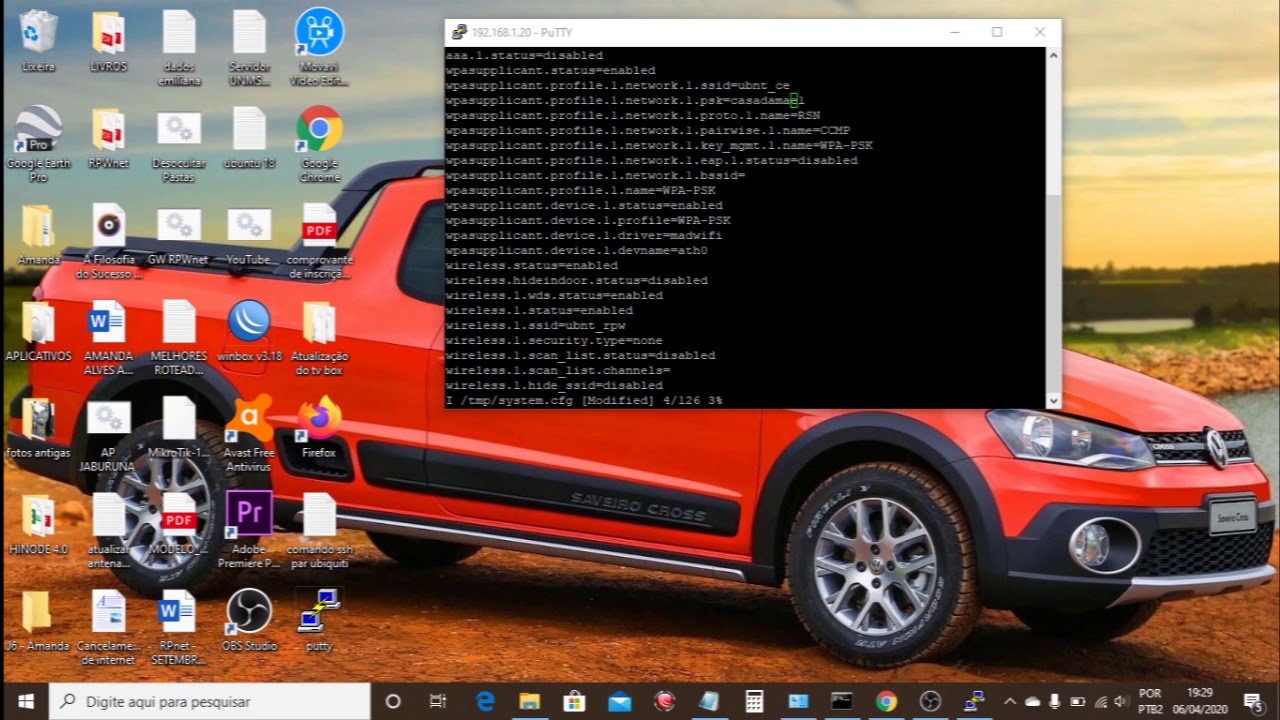This screenshot has width=1280, height=720.
Task: Open network Wi-Fi tray icon
Action: (x=1101, y=701)
